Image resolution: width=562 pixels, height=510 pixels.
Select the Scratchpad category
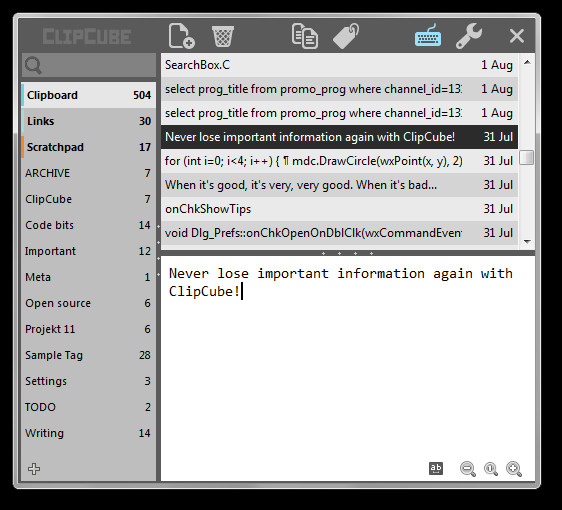[x=89, y=147]
